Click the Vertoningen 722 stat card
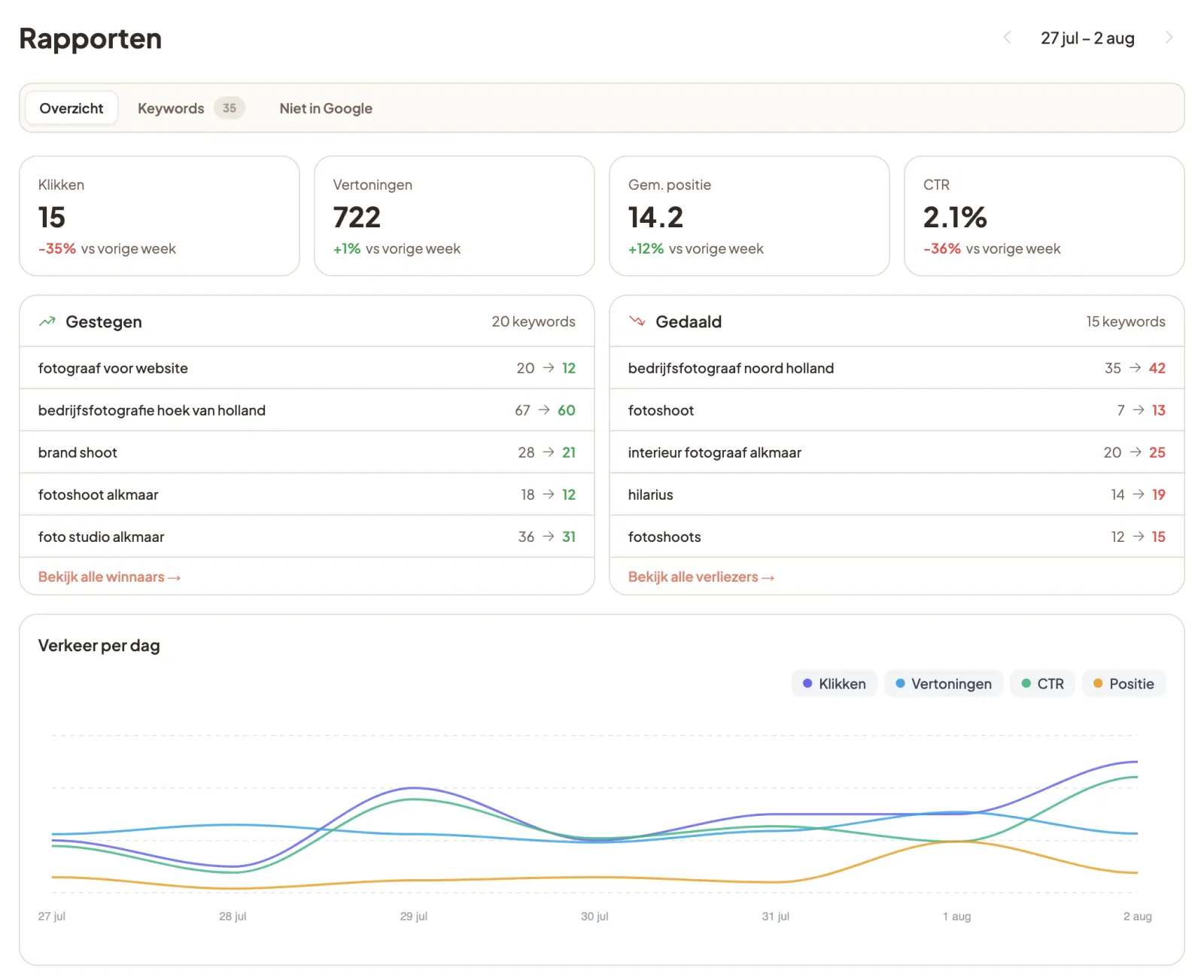Image resolution: width=1204 pixels, height=980 pixels. click(x=455, y=216)
